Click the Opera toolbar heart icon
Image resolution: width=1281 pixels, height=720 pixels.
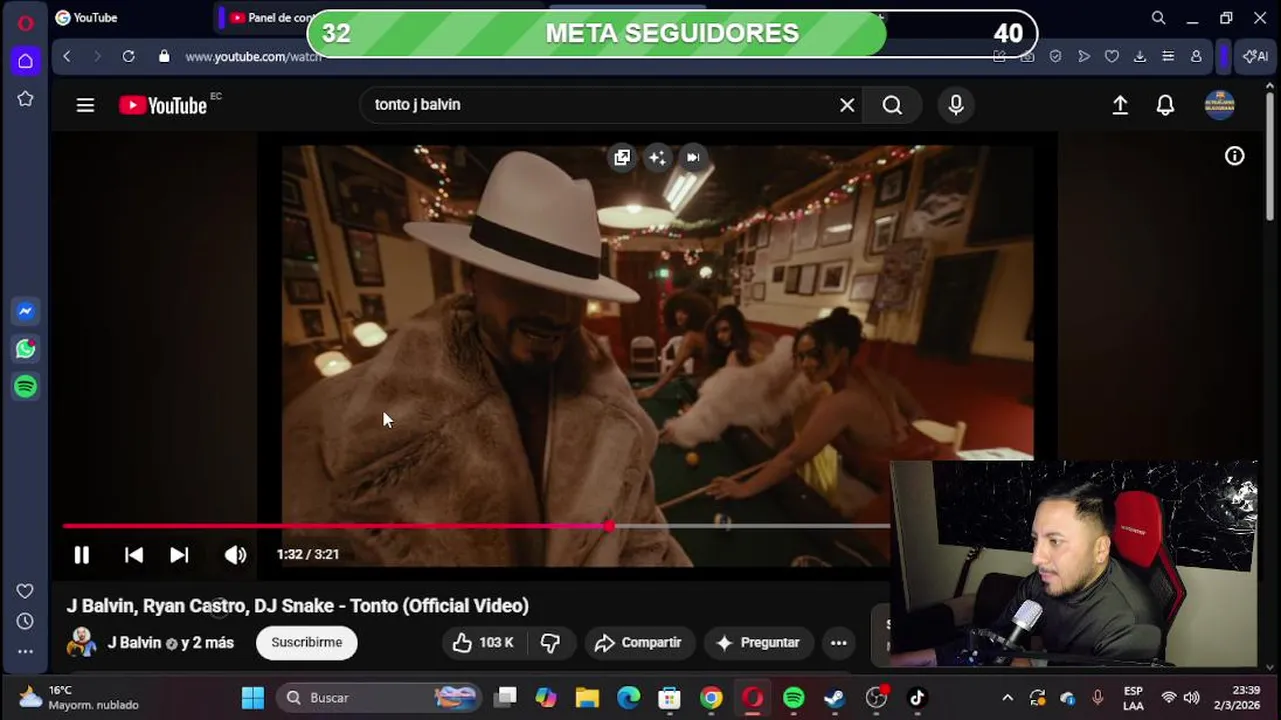point(1111,57)
